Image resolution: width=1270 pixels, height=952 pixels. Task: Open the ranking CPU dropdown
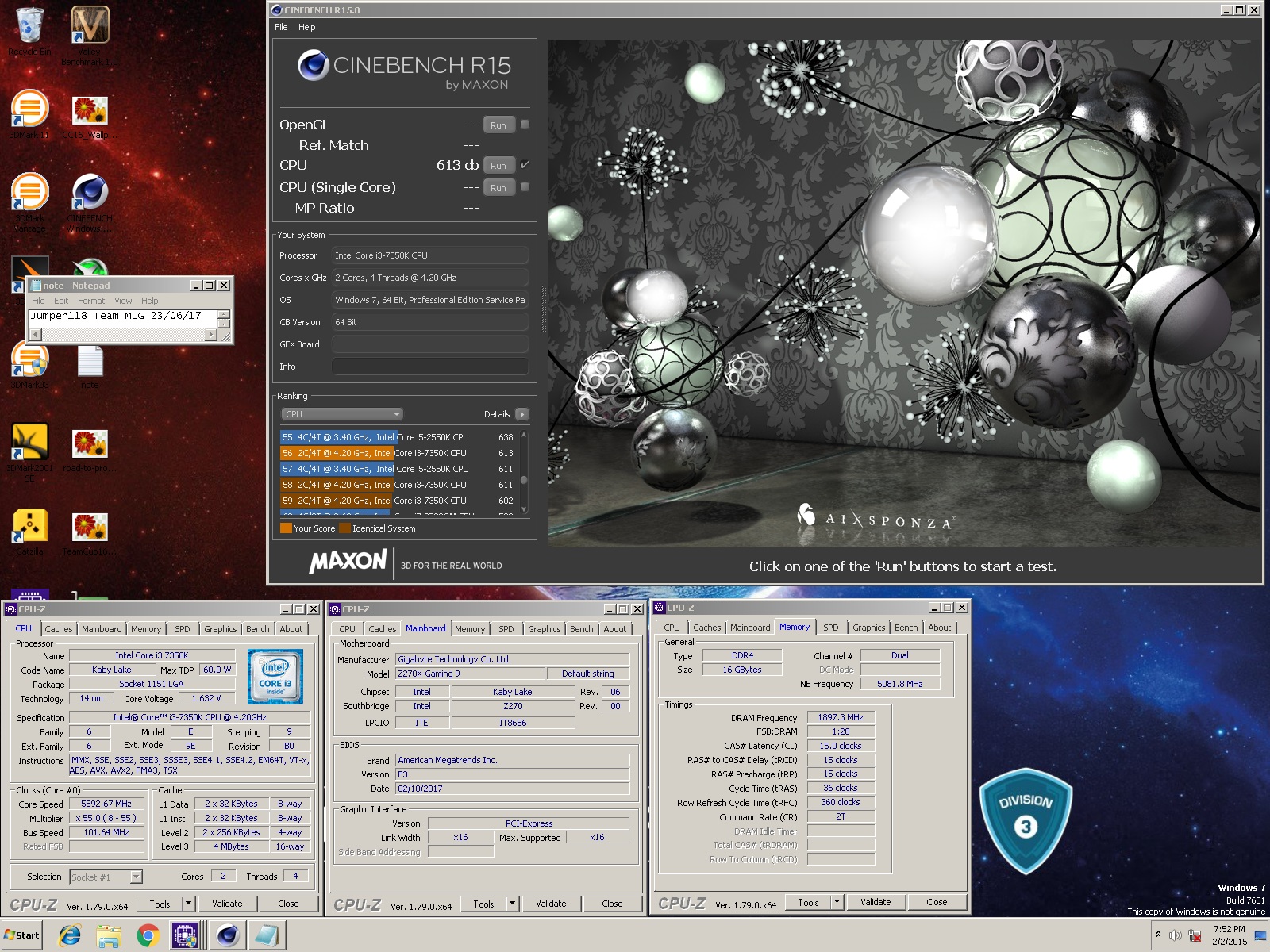pyautogui.click(x=342, y=414)
